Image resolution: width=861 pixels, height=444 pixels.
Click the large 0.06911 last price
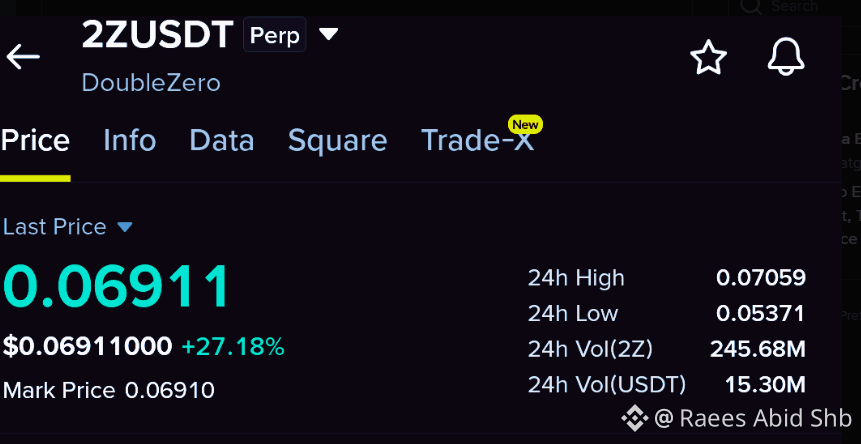pyautogui.click(x=116, y=287)
